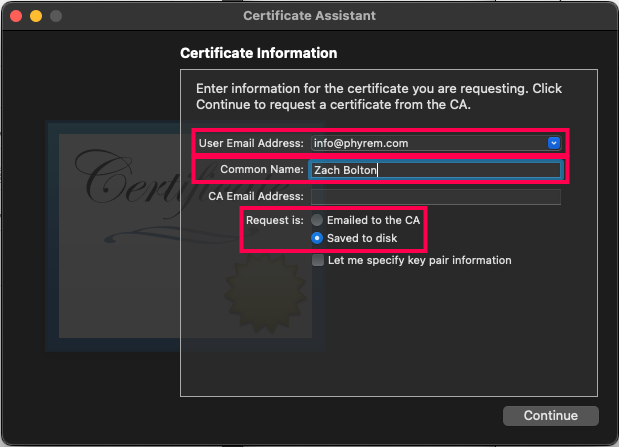The width and height of the screenshot is (619, 447).
Task: Select the Emailed to the CA radio button
Action: point(317,220)
